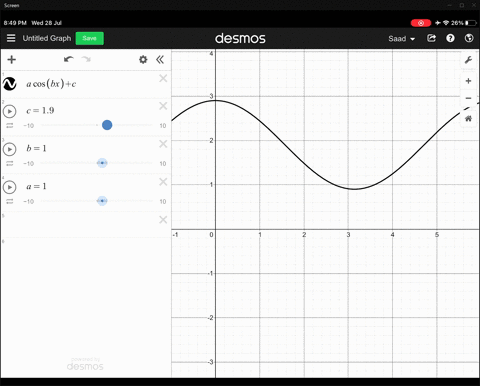Click the share graph icon
This screenshot has height=386, width=480.
(431, 38)
